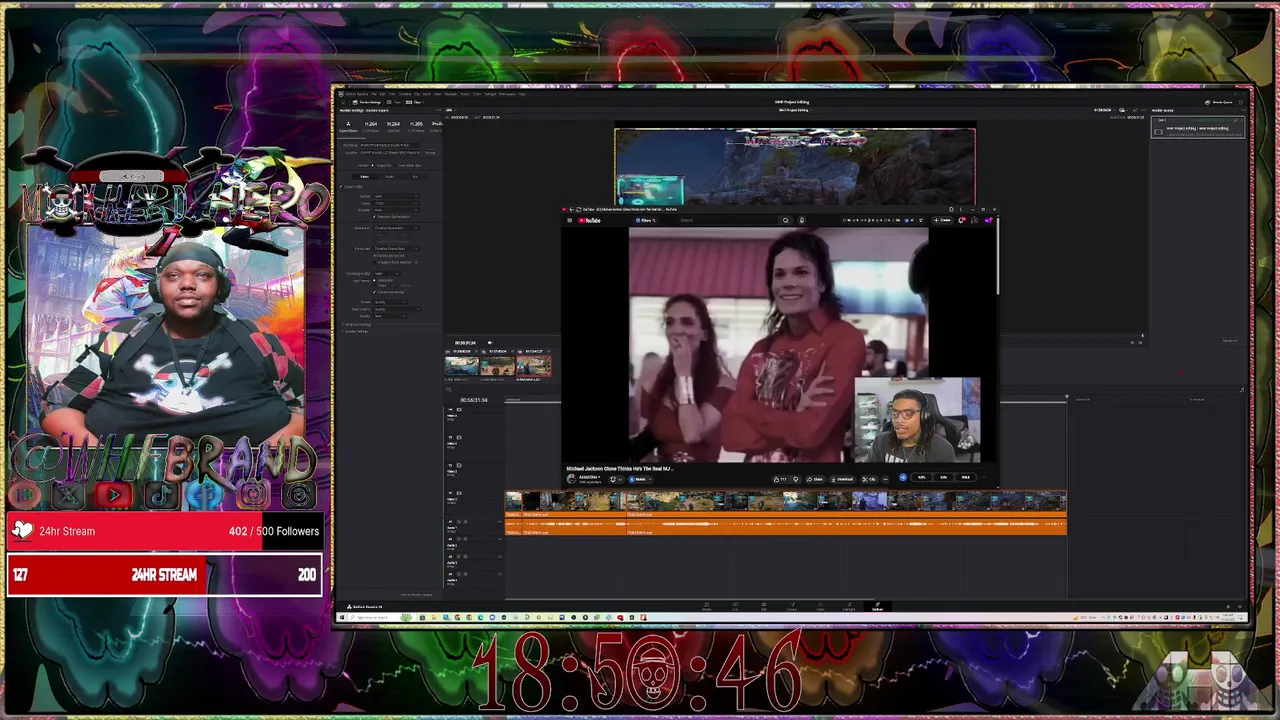The width and height of the screenshot is (1280, 720).
Task: Open YouTube notifications bell
Action: pyautogui.click(x=961, y=220)
